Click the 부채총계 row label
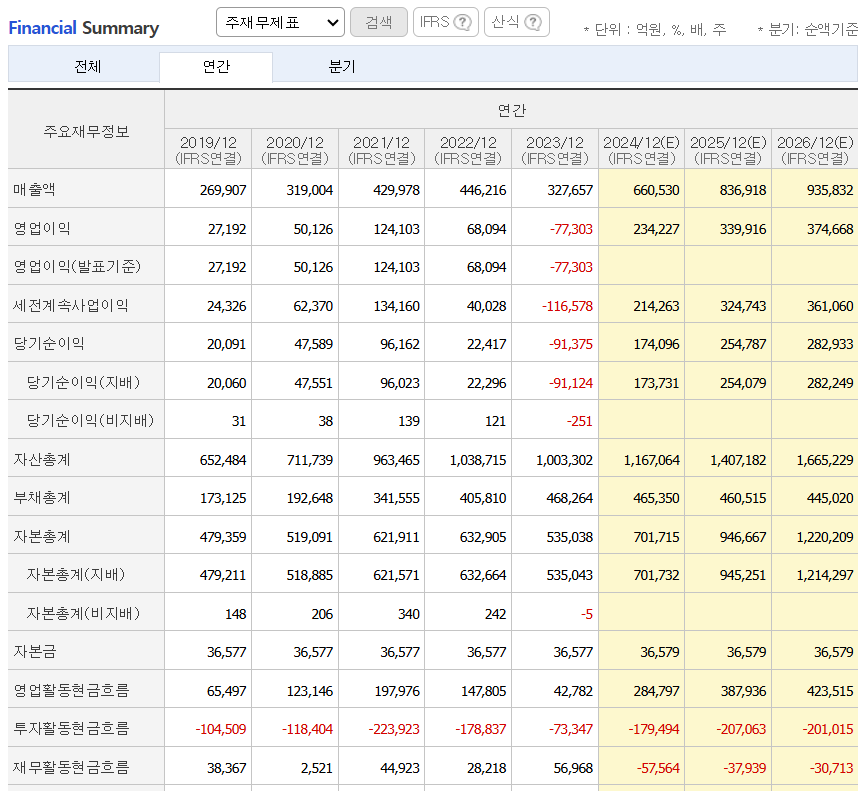The height and width of the screenshot is (791, 866). pyautogui.click(x=42, y=498)
